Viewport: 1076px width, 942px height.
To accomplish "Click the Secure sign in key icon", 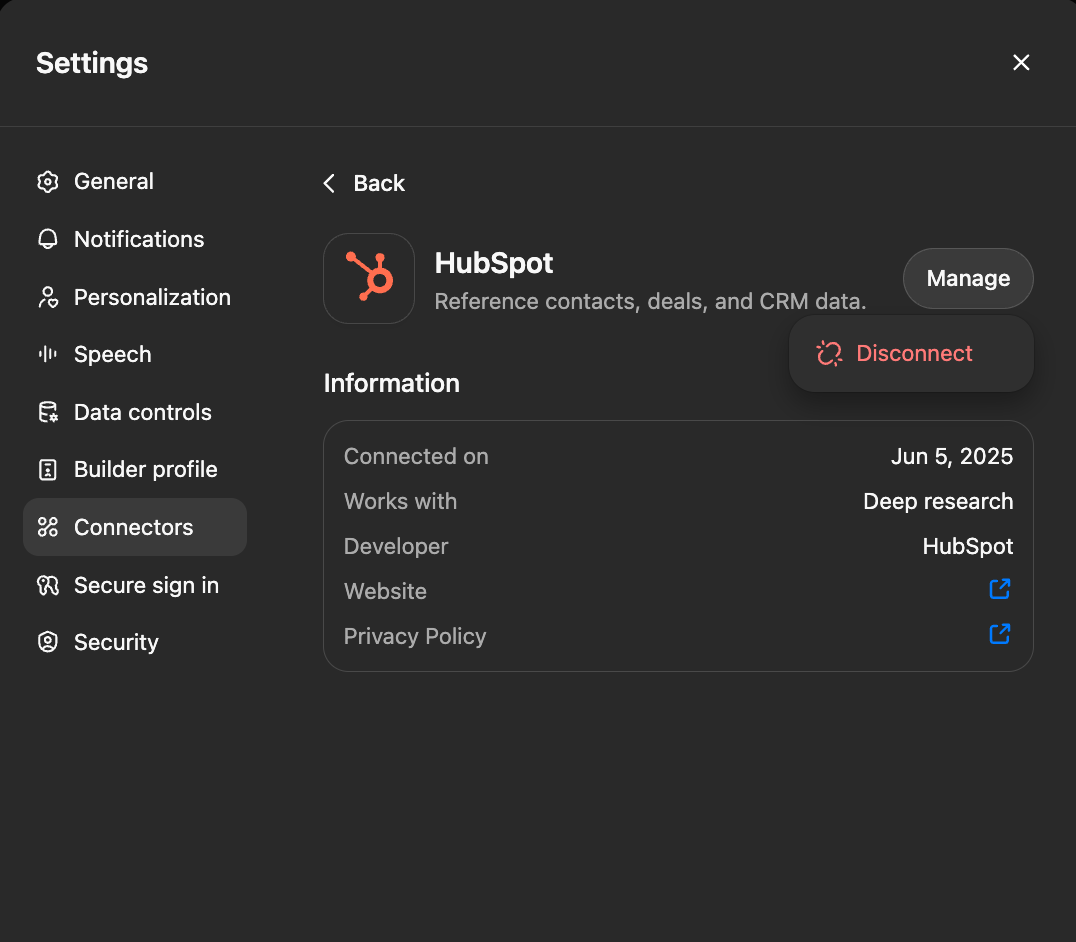I will coord(47,586).
